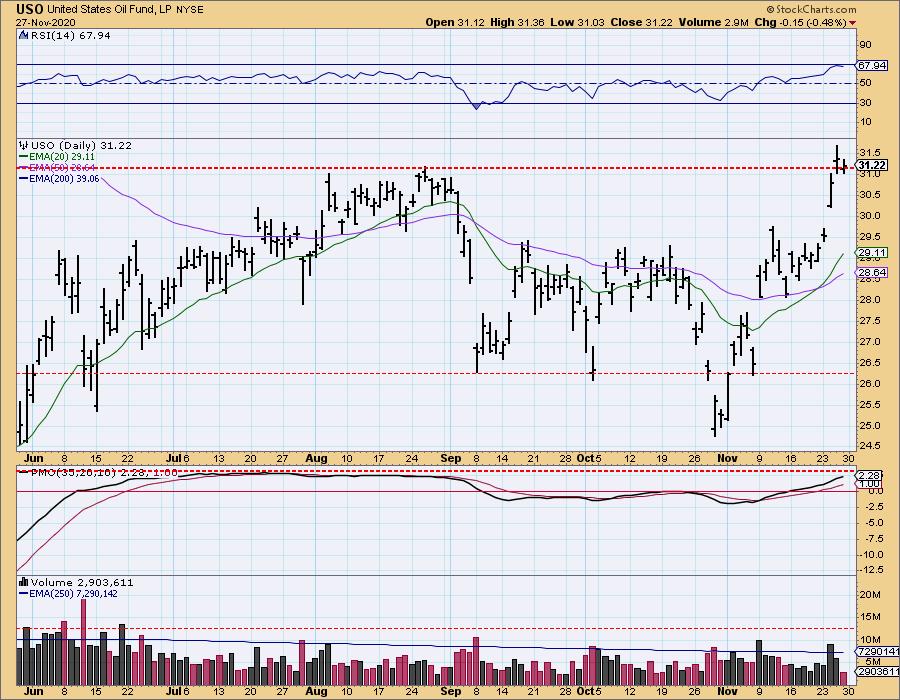Click the 7290141 volume EMA axis tag
Screen dimensions: 900x700
(877, 651)
